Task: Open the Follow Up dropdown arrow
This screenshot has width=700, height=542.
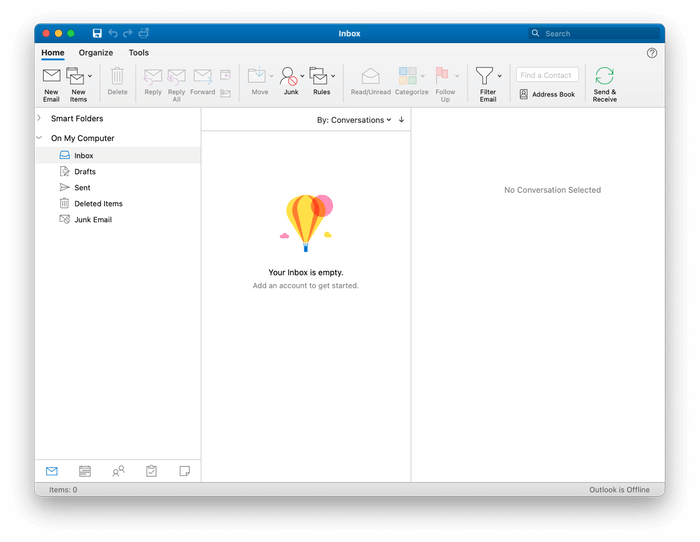Action: point(457,76)
